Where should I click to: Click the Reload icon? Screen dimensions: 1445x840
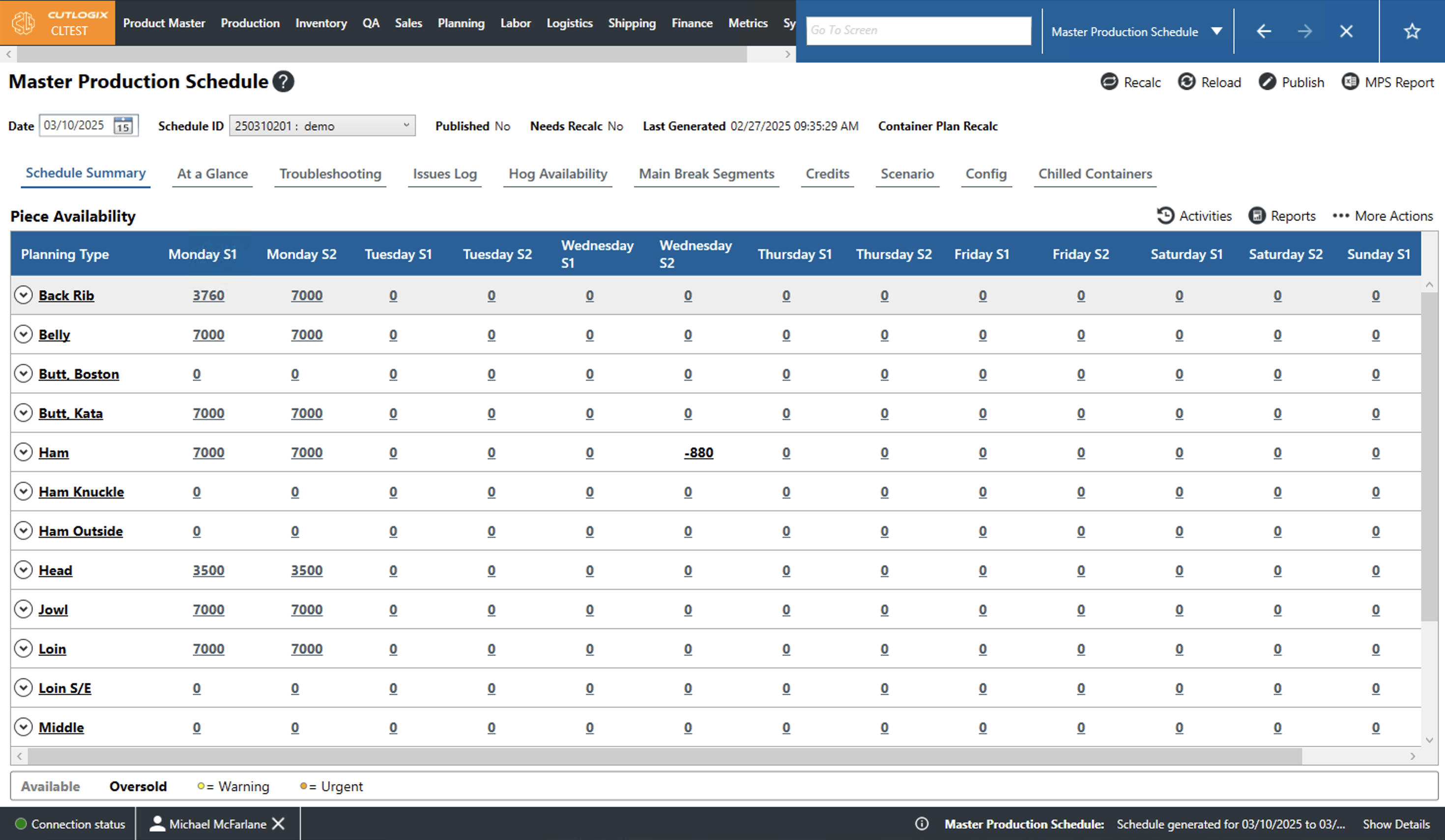point(1186,82)
